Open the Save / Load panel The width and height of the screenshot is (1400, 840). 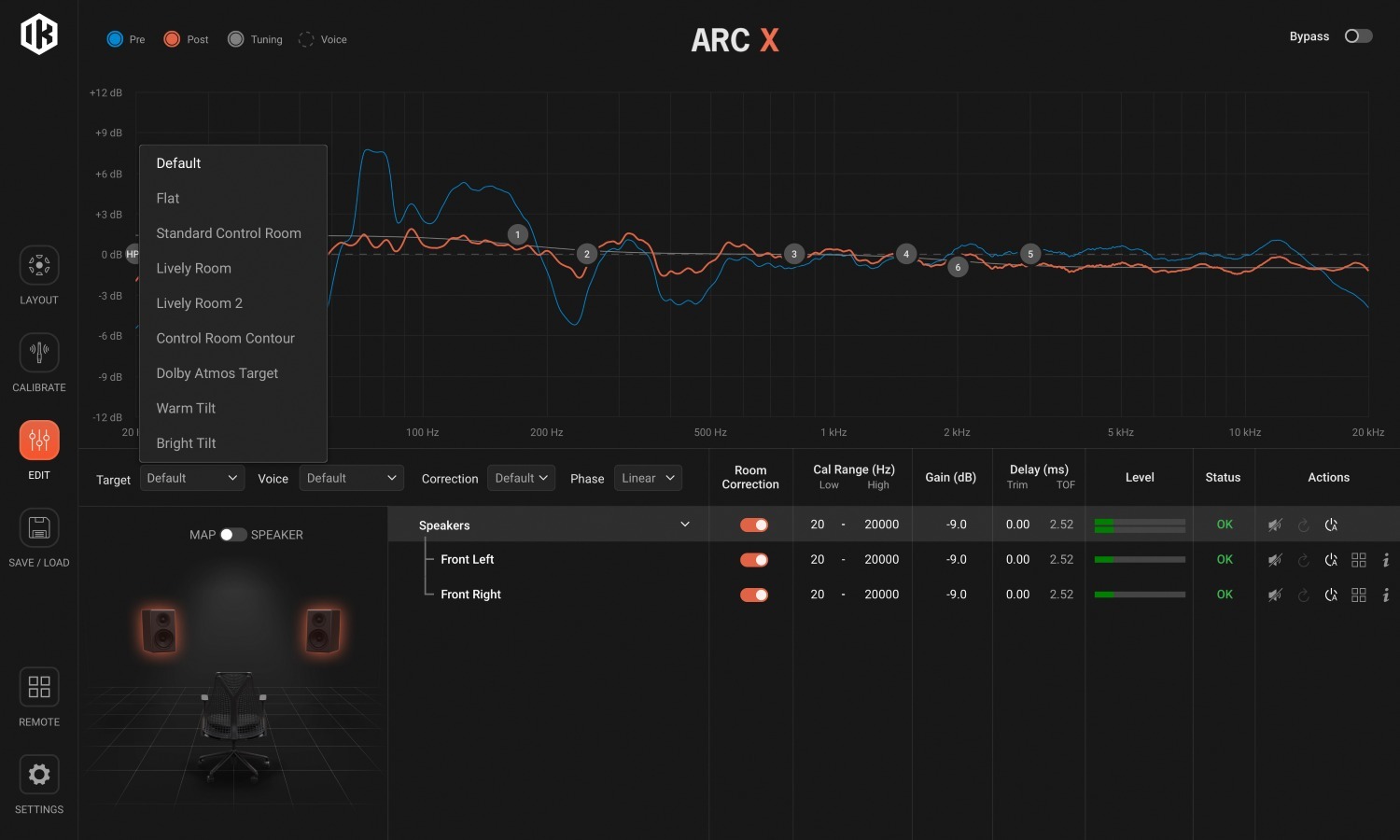39,529
